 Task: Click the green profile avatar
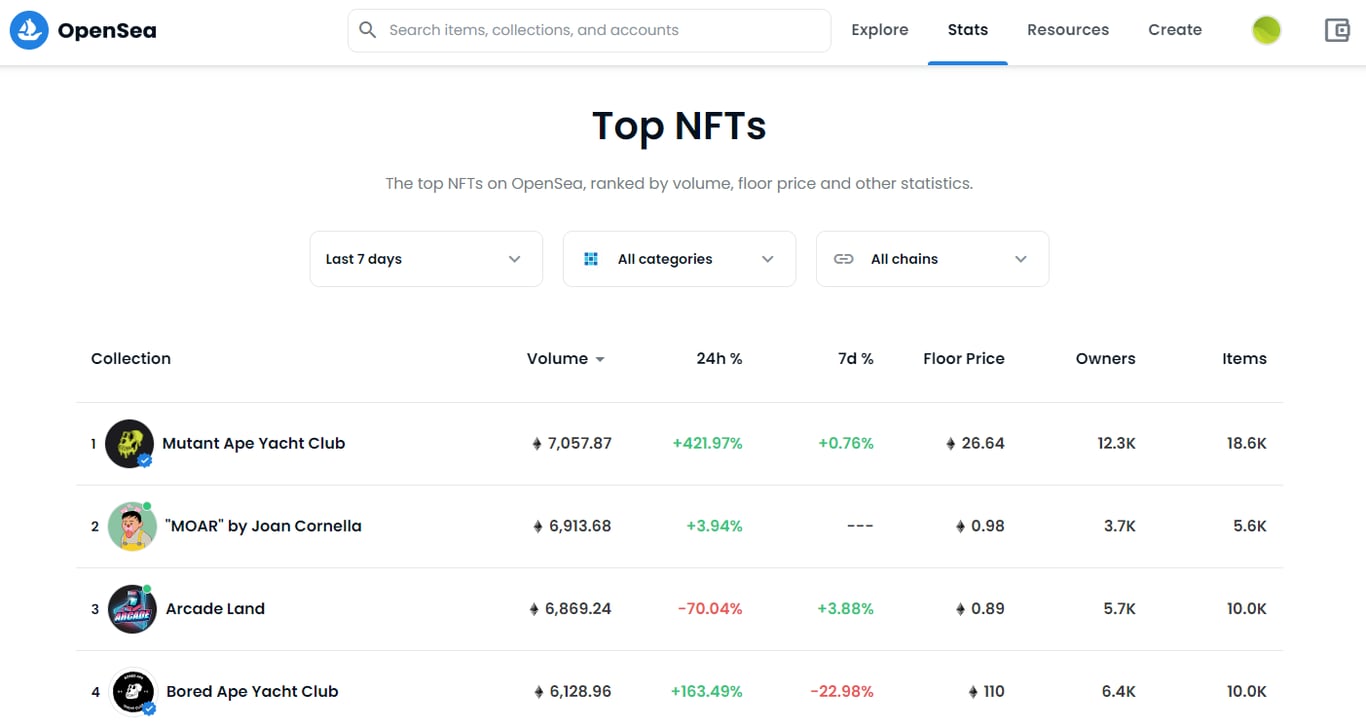[1266, 30]
